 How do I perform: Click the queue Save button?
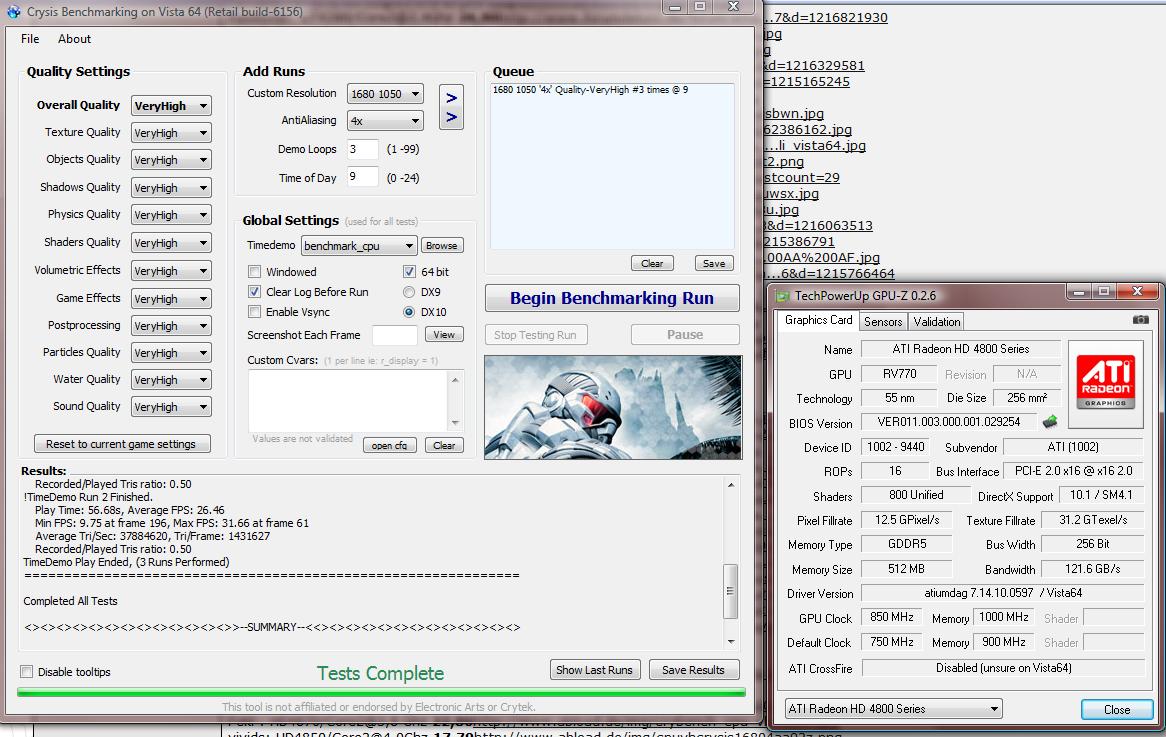pos(714,263)
